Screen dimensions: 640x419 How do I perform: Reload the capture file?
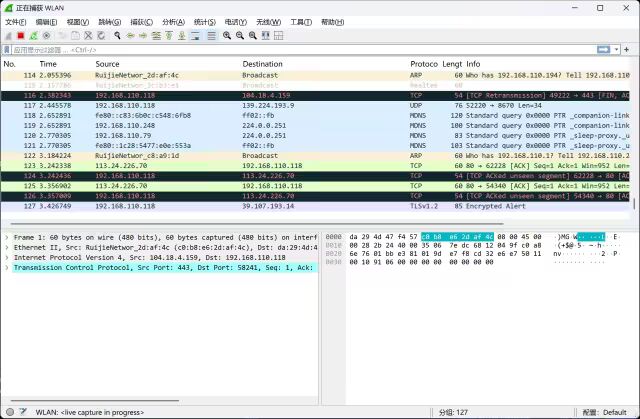pos(101,36)
